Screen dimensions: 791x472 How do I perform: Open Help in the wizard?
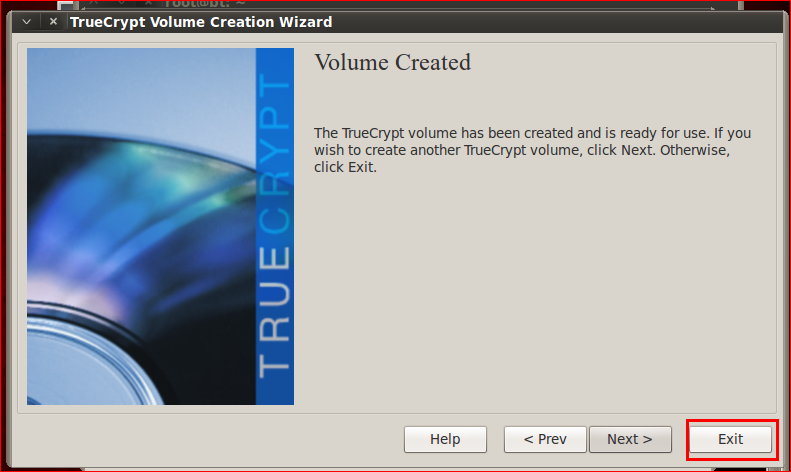pyautogui.click(x=445, y=439)
